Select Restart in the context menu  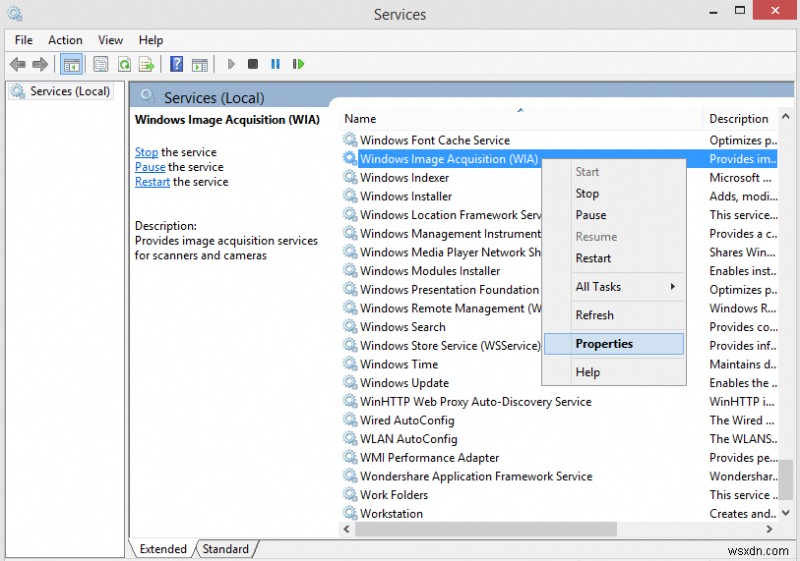[x=593, y=258]
